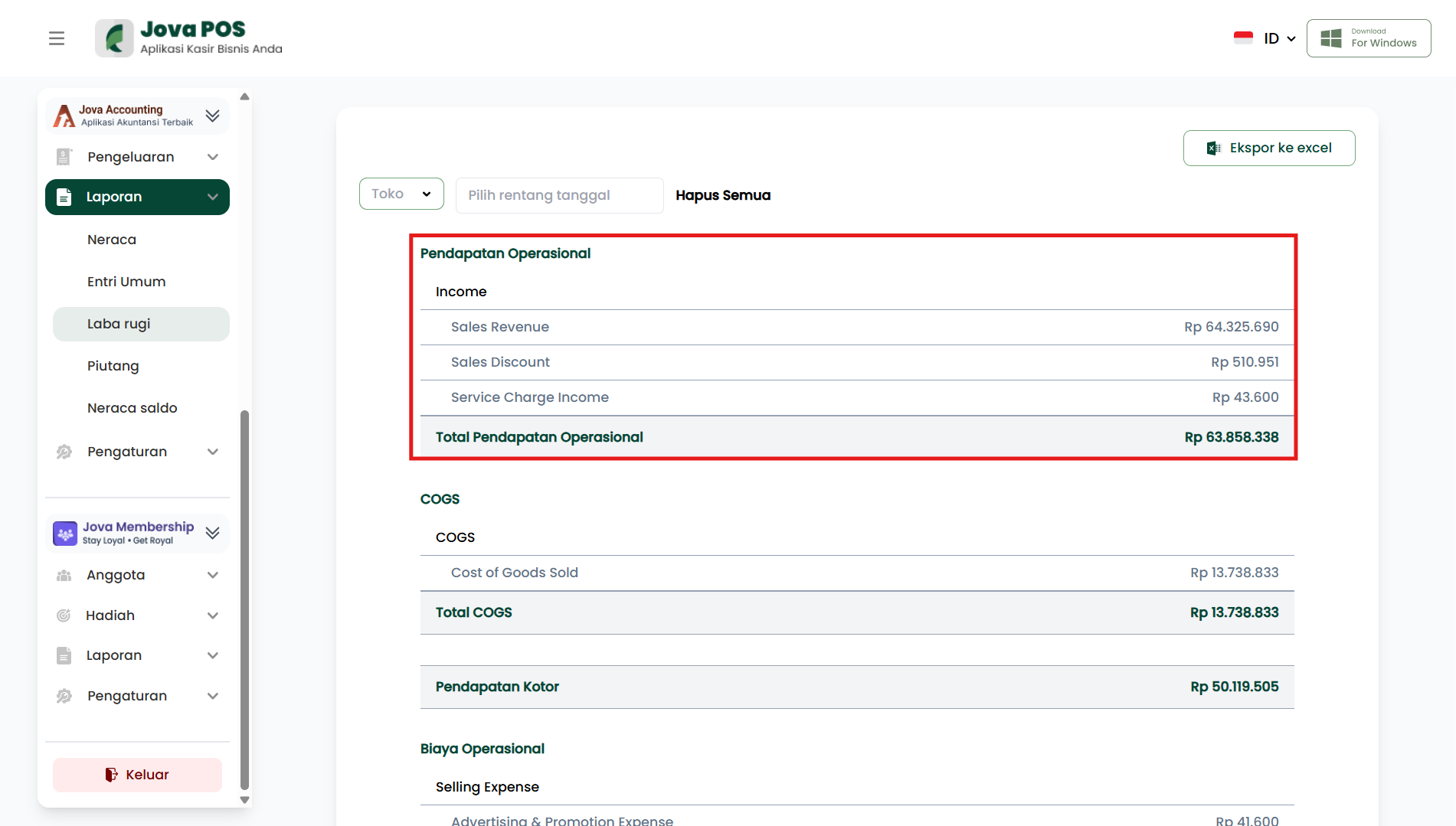Click the Pengeluaran receipt icon
The image size is (1456, 826).
tap(64, 157)
